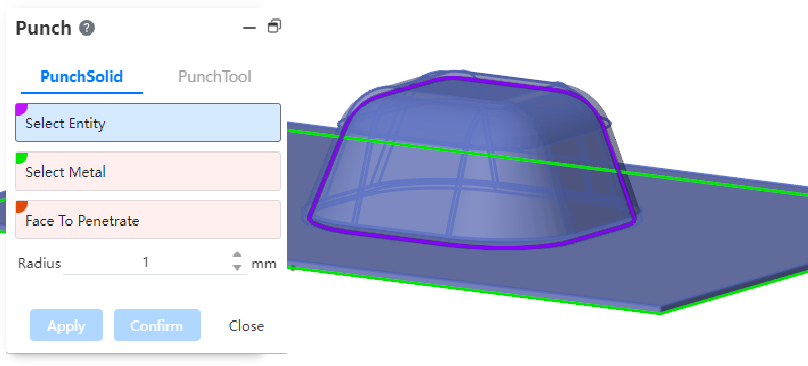Click the Apply button

click(x=66, y=325)
